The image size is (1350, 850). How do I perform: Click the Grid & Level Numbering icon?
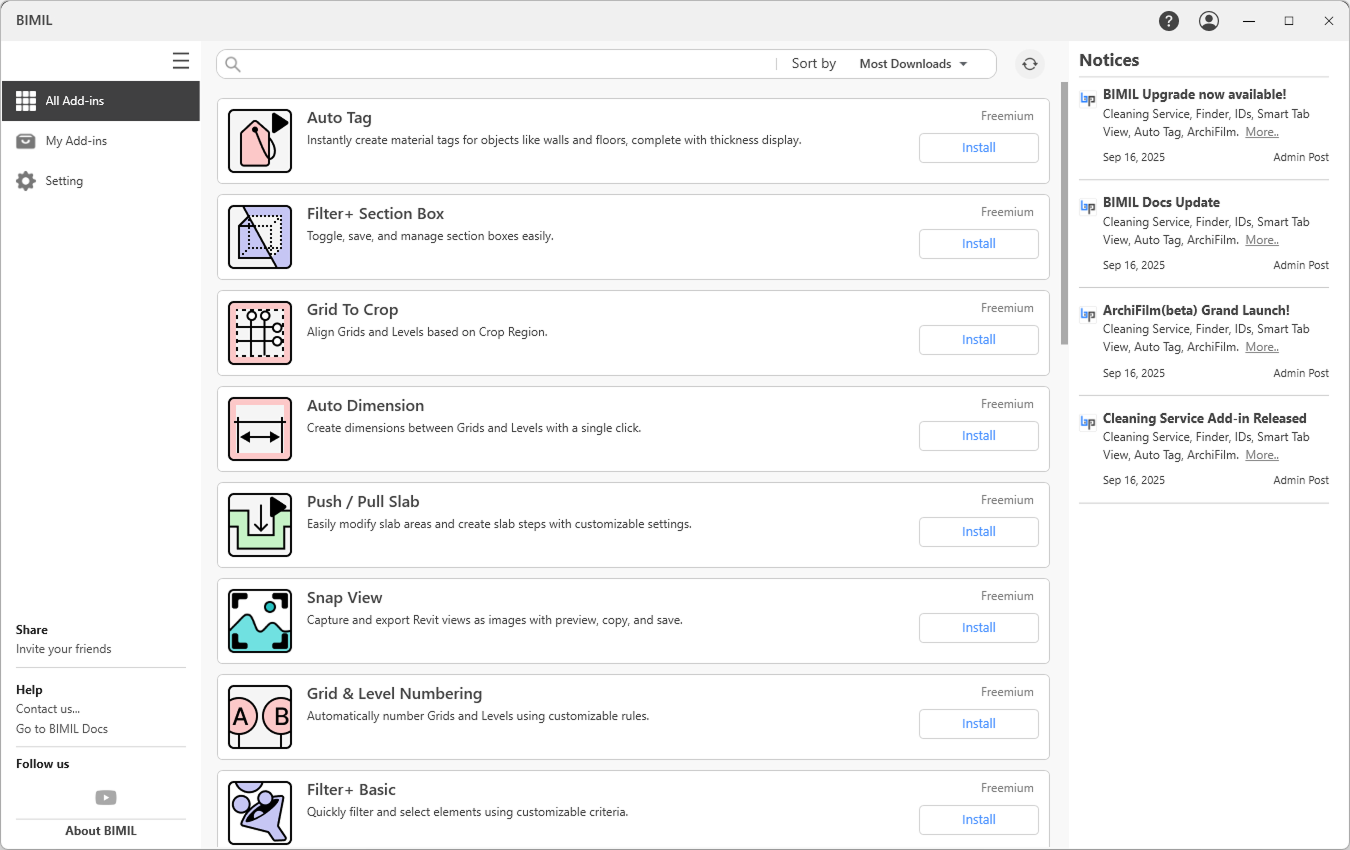pyautogui.click(x=260, y=717)
